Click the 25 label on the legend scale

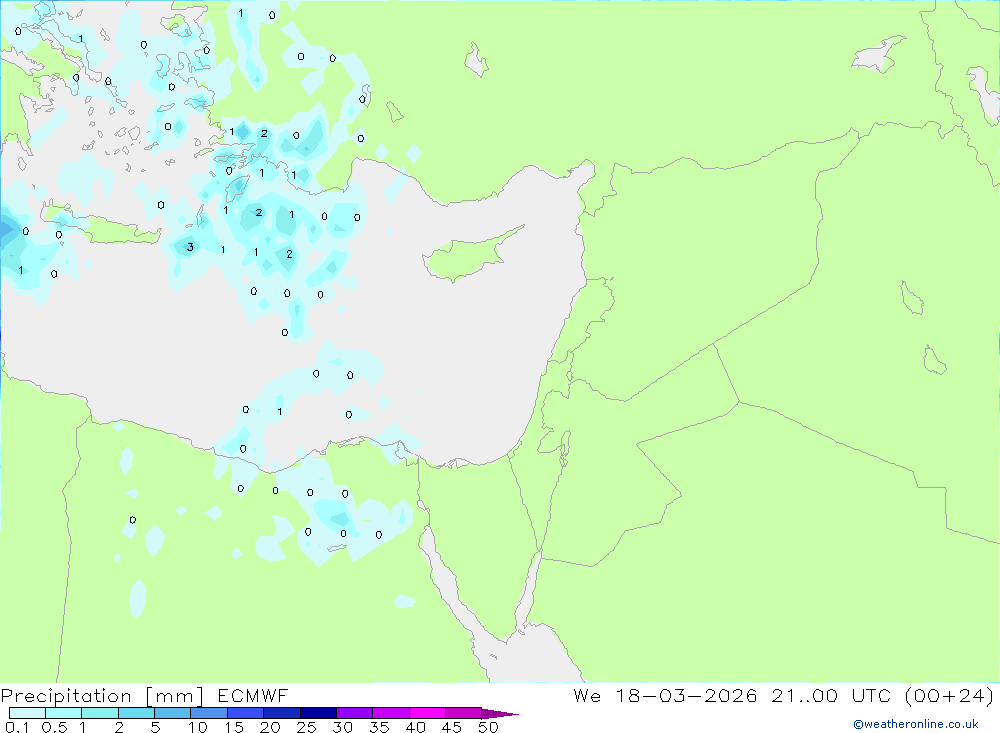coord(306,727)
